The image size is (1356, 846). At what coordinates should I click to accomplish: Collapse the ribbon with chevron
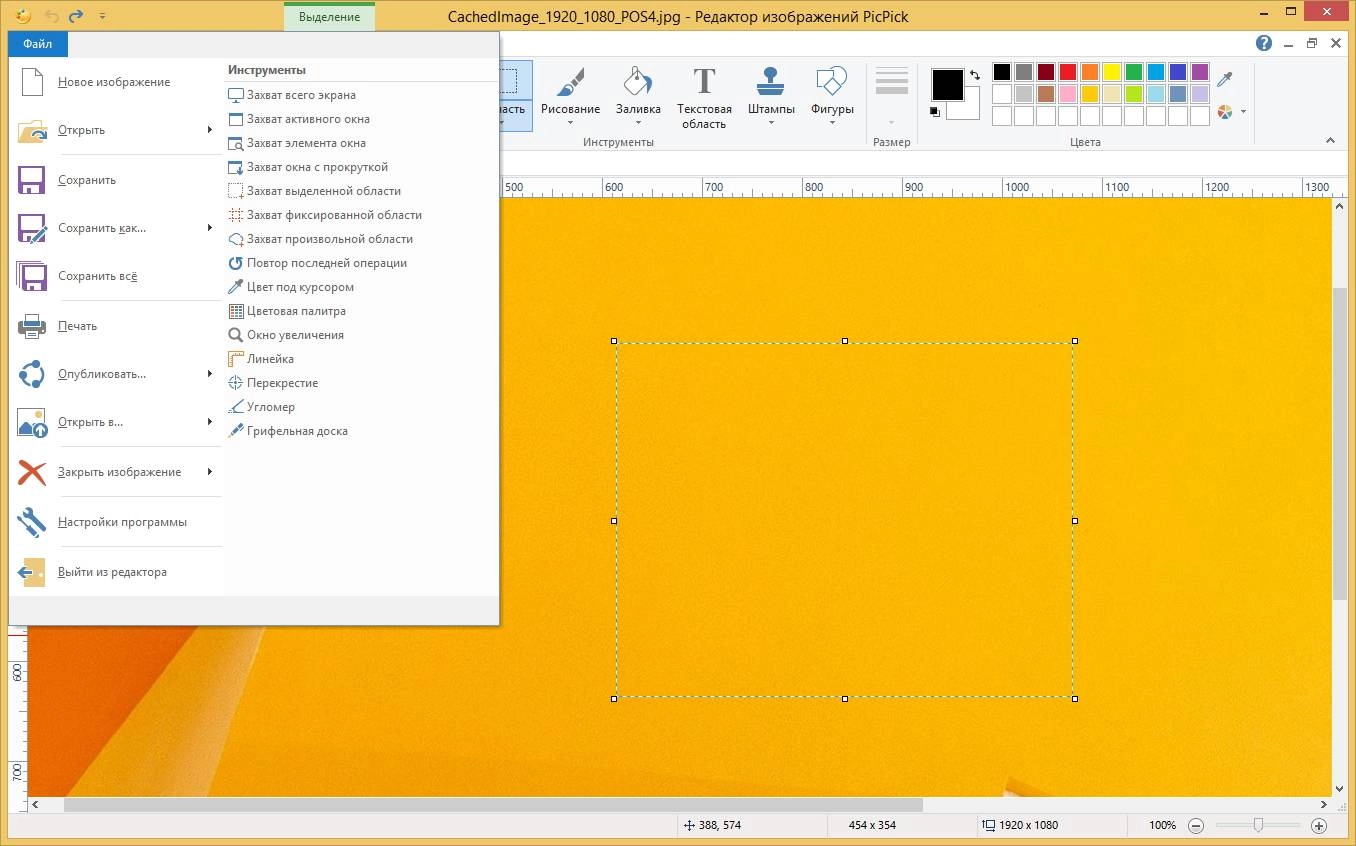pos(1331,141)
